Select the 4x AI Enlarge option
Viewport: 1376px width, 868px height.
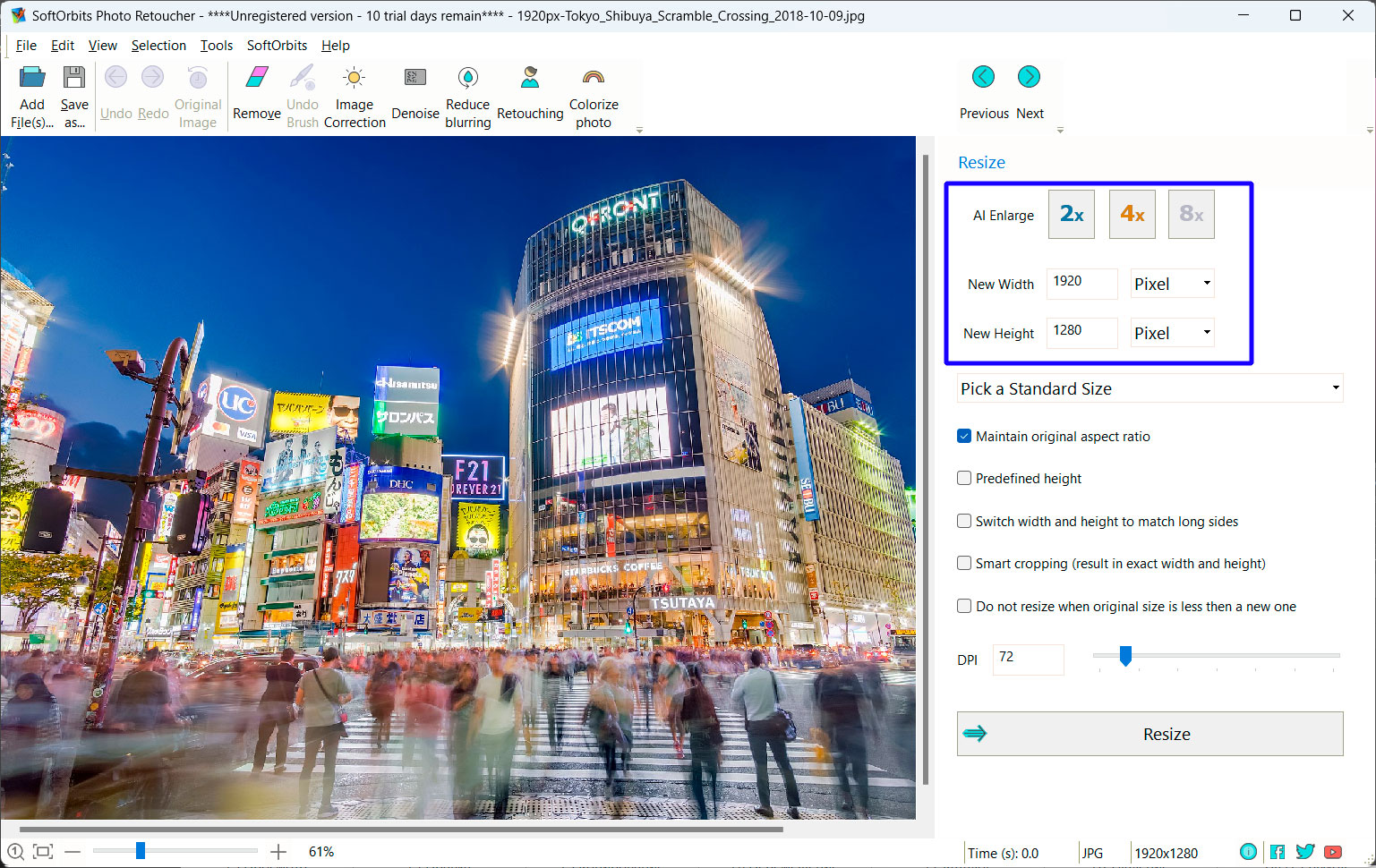[1132, 214]
